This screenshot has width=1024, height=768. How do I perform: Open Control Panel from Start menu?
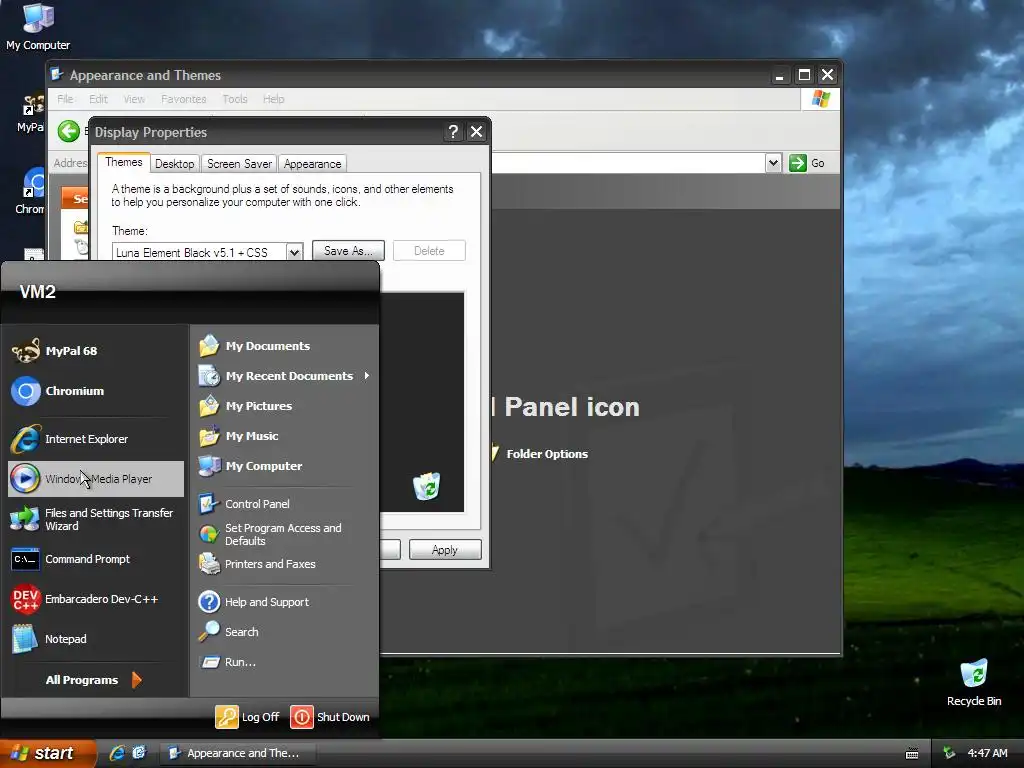click(x=284, y=504)
